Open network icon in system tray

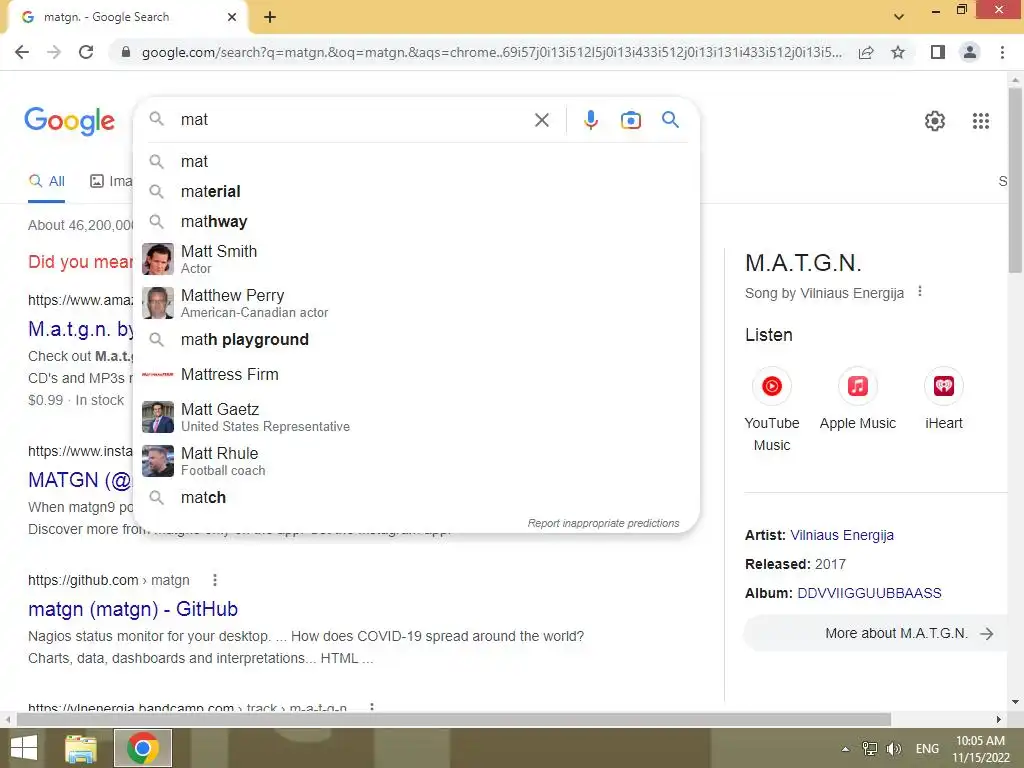(x=869, y=749)
